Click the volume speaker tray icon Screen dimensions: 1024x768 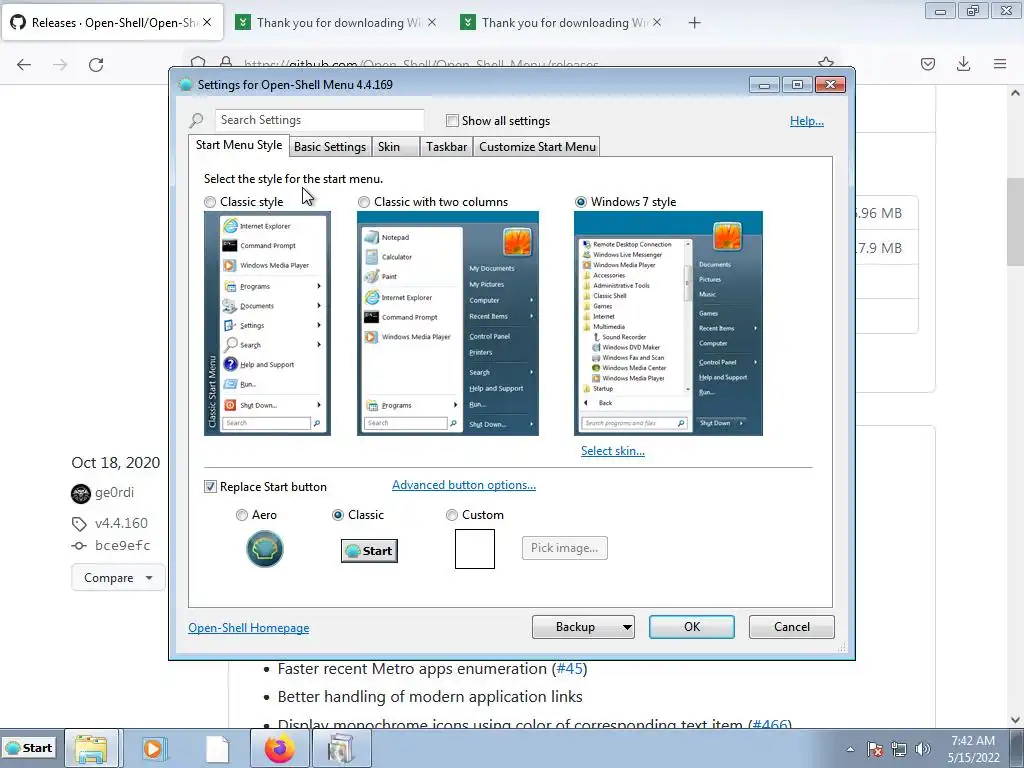pyautogui.click(x=923, y=749)
